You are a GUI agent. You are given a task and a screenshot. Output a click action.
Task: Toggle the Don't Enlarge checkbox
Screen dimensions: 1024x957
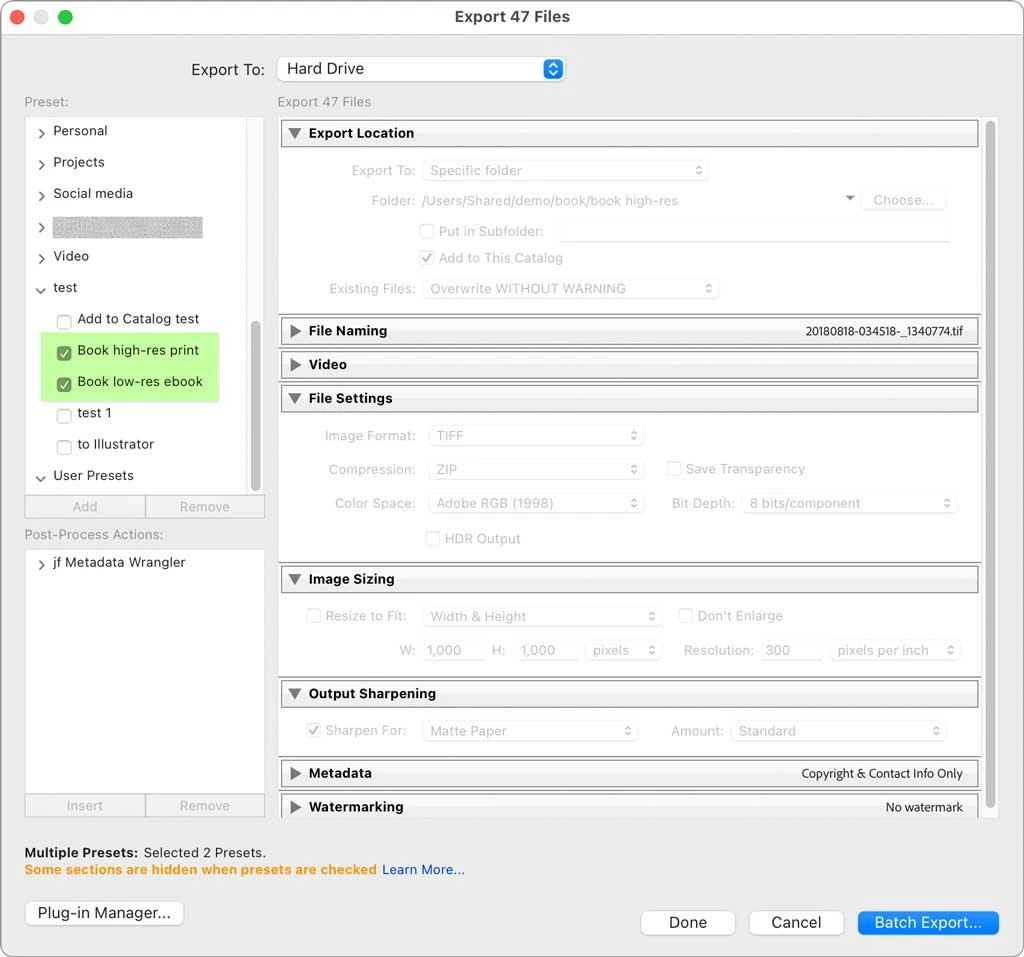685,615
